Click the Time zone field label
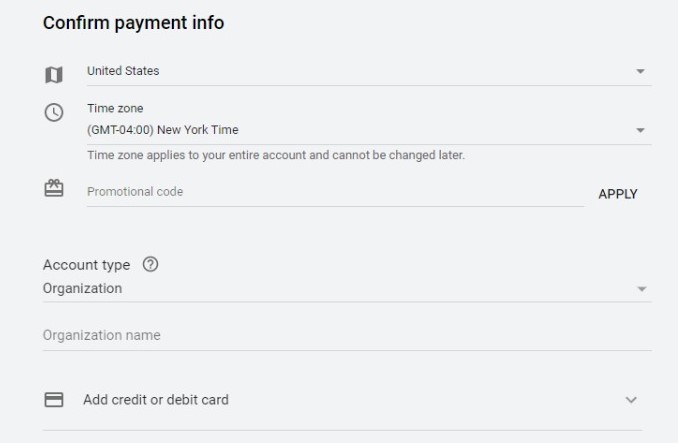Viewport: 678px width, 443px height. pyautogui.click(x=115, y=108)
